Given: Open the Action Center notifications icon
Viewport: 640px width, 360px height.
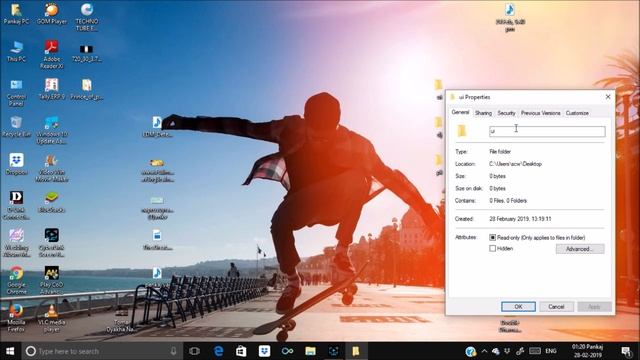Looking at the screenshot, I should point(626,351).
